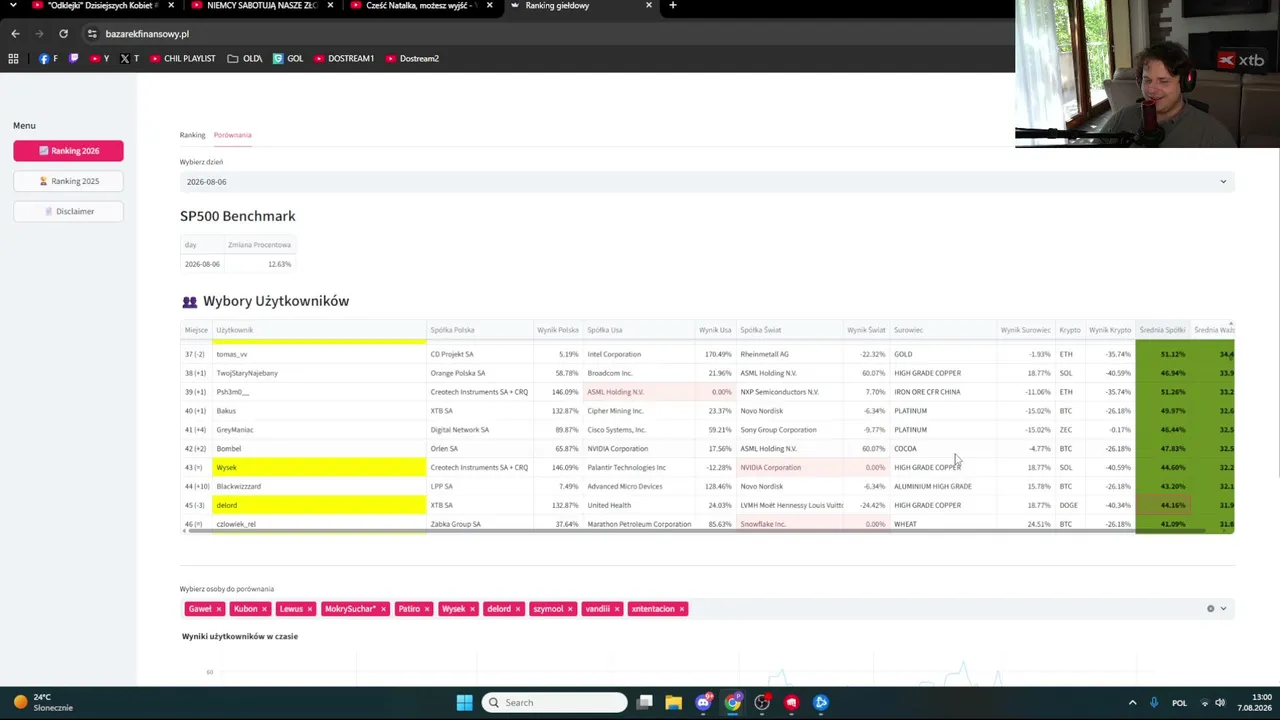The height and width of the screenshot is (720, 1280).
Task: Open File Explorer from the taskbar
Action: 674,703
